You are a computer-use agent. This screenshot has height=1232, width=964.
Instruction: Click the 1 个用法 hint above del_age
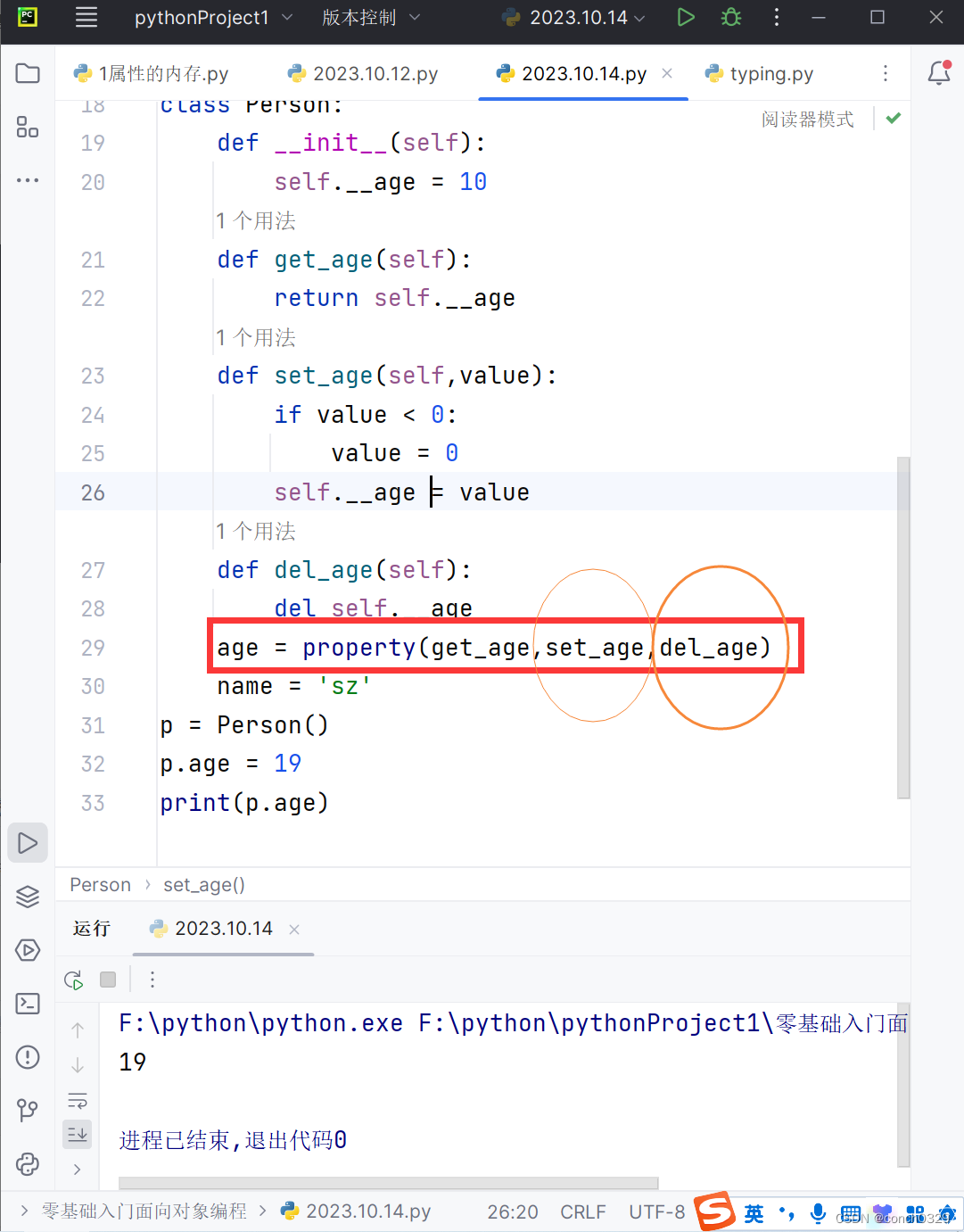(x=256, y=531)
